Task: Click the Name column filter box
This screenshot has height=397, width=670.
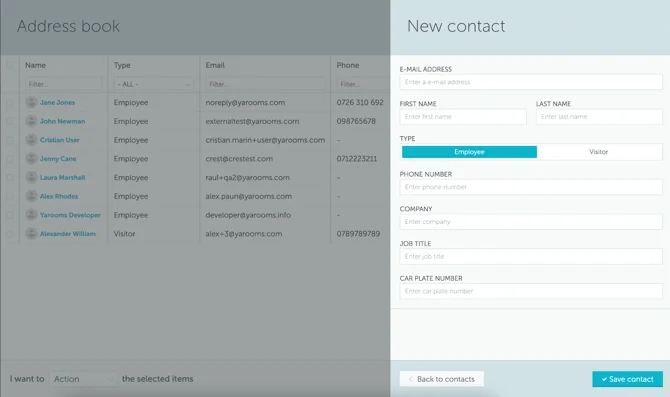Action: [x=64, y=84]
